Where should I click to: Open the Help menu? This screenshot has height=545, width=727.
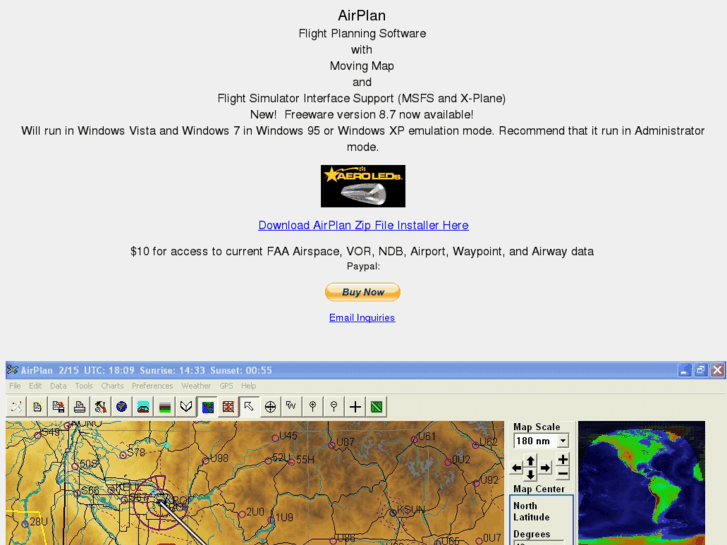(x=249, y=386)
